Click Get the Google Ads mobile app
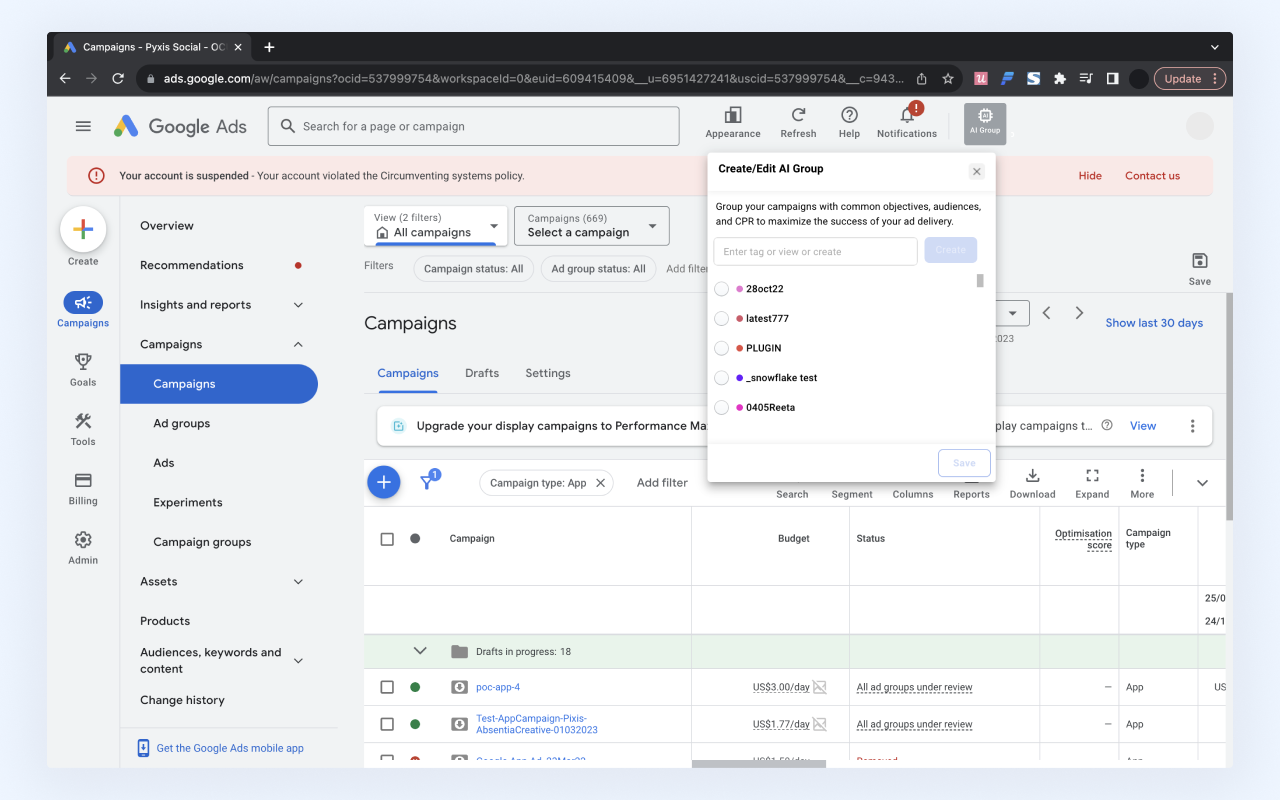The height and width of the screenshot is (800, 1280). 230,748
